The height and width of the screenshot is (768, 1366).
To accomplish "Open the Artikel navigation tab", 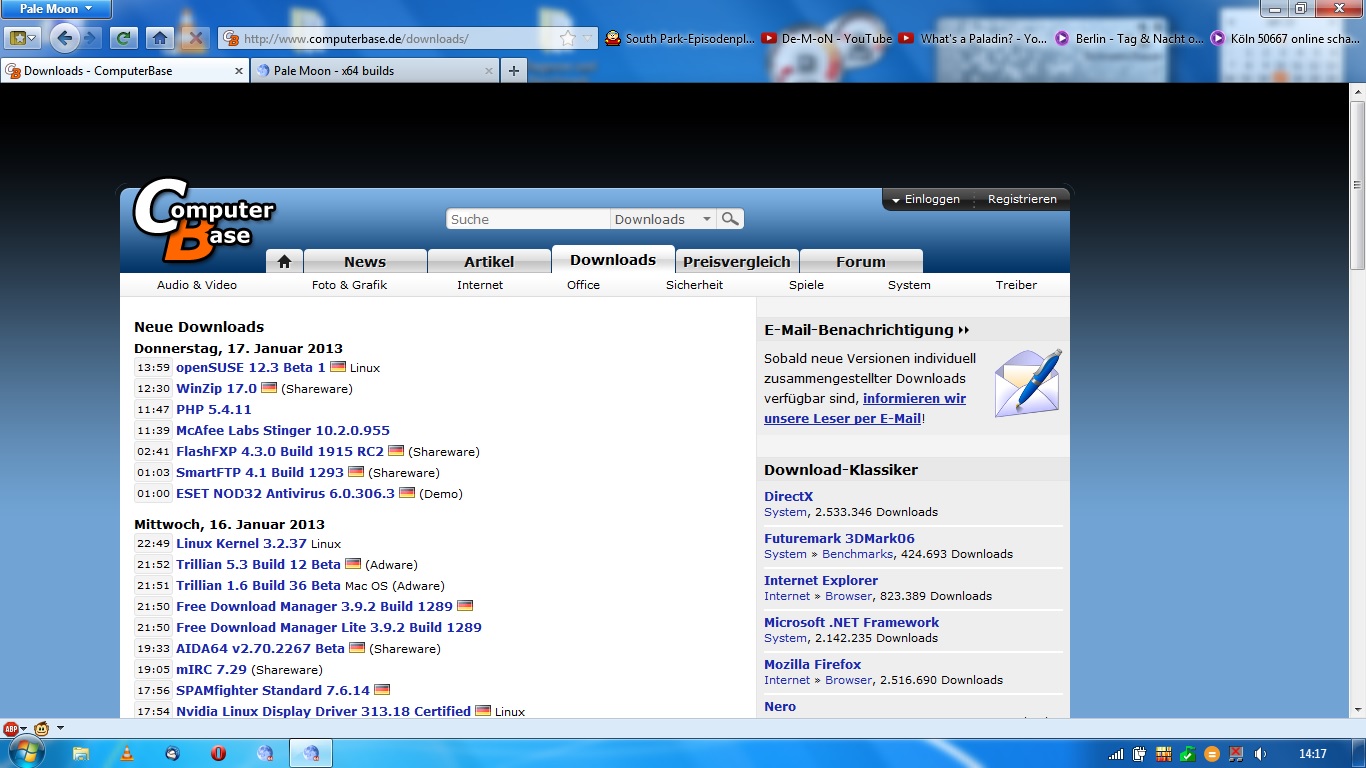I will (489, 261).
